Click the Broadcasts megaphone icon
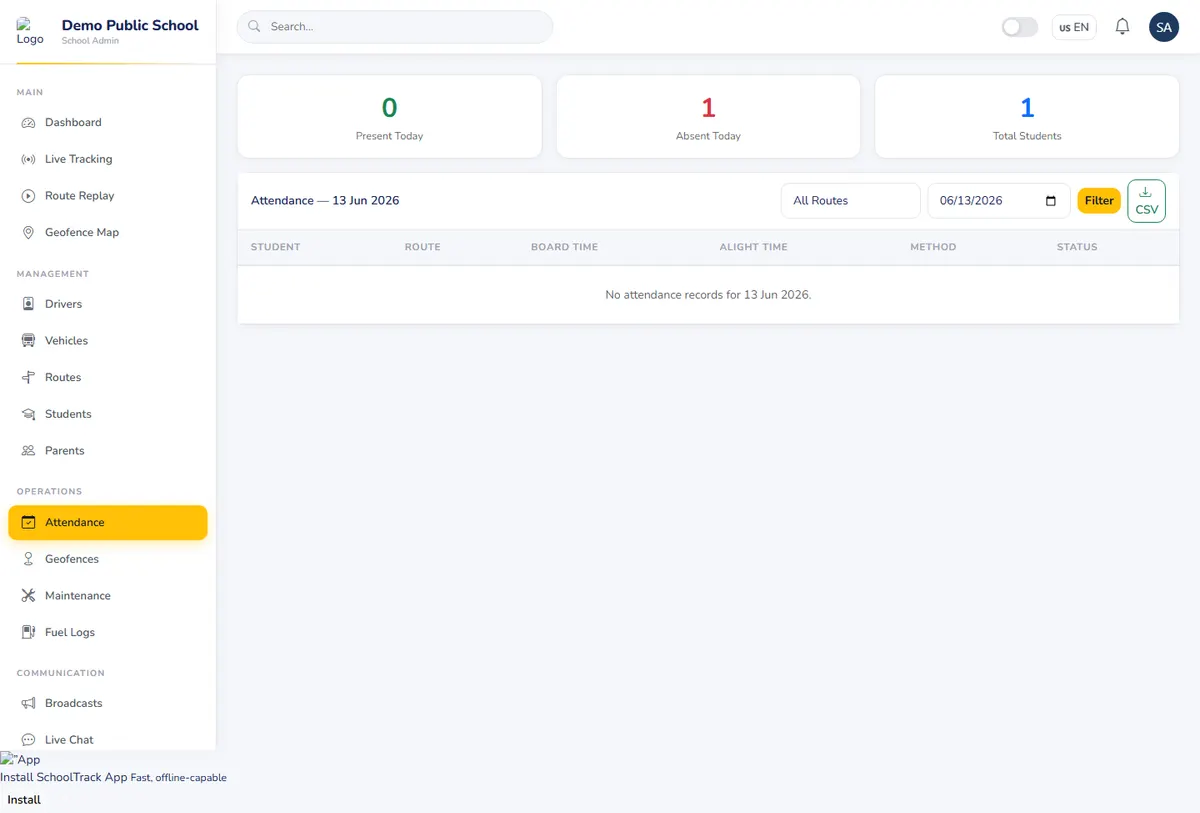The image size is (1200, 813). point(28,703)
